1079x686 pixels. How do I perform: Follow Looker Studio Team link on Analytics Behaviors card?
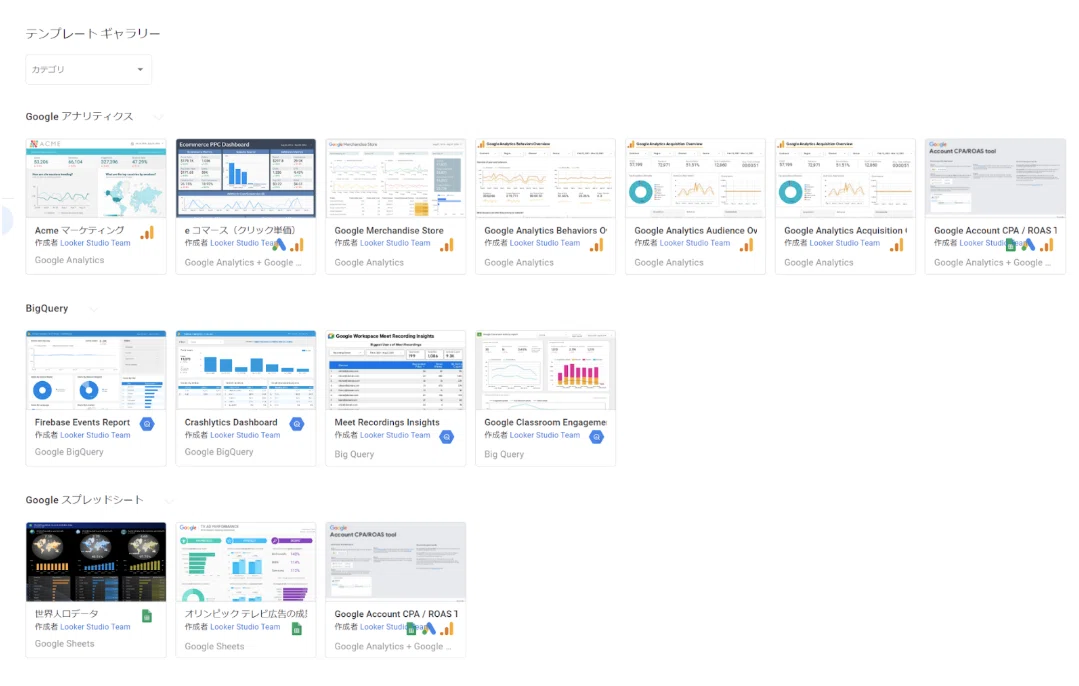[x=545, y=243]
